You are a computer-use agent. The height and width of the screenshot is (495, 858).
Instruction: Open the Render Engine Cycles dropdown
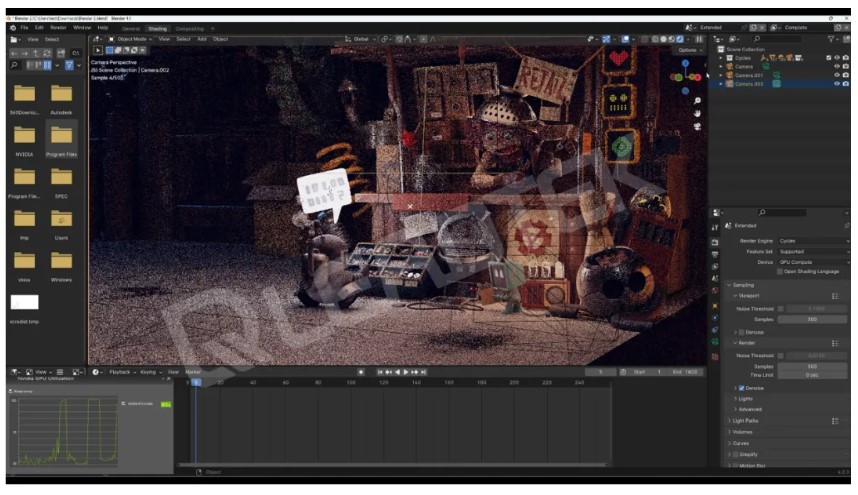click(x=812, y=241)
